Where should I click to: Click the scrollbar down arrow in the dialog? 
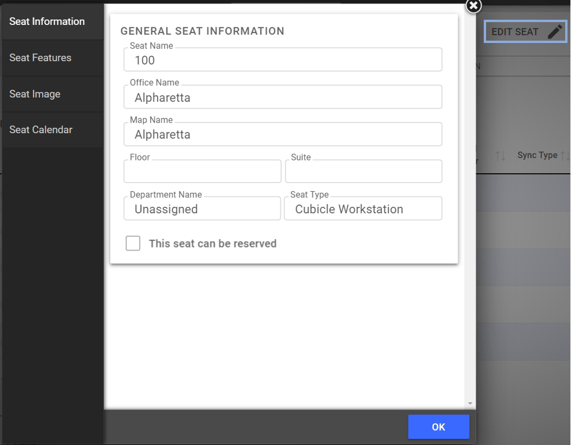[x=470, y=403]
